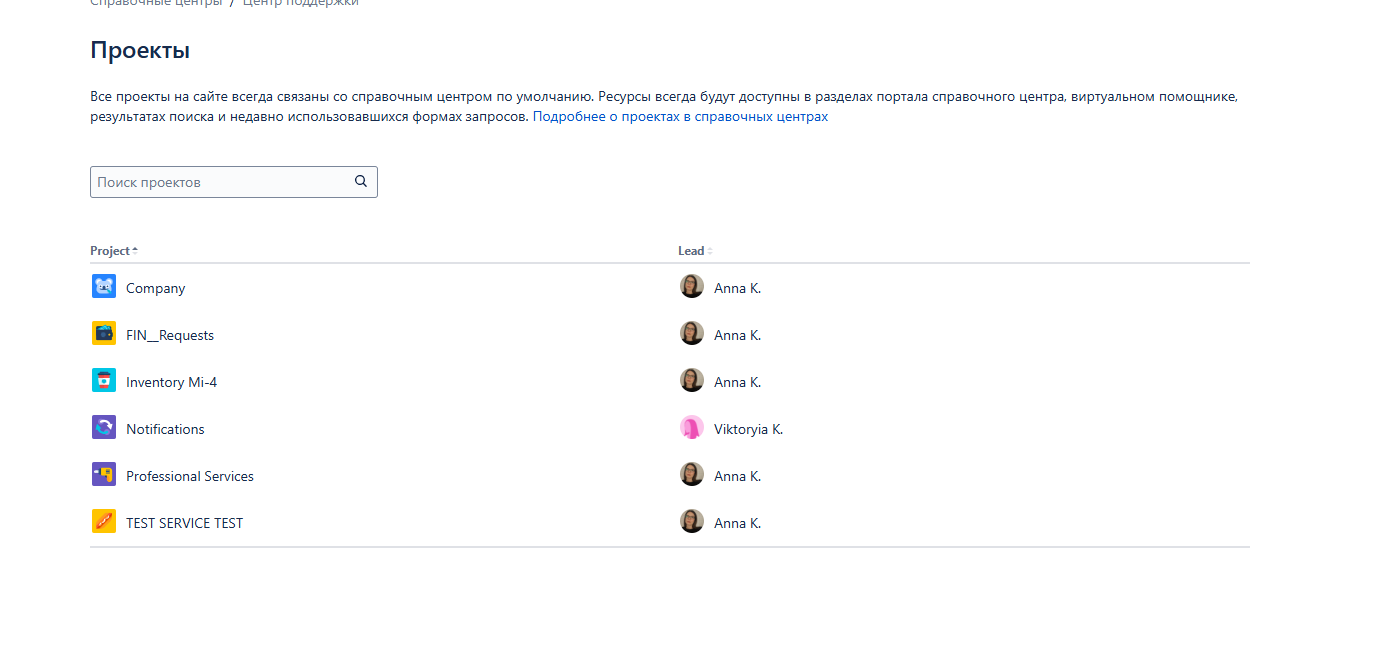Image resolution: width=1391 pixels, height=669 pixels.
Task: Open the Notifications project
Action: pyautogui.click(x=165, y=429)
